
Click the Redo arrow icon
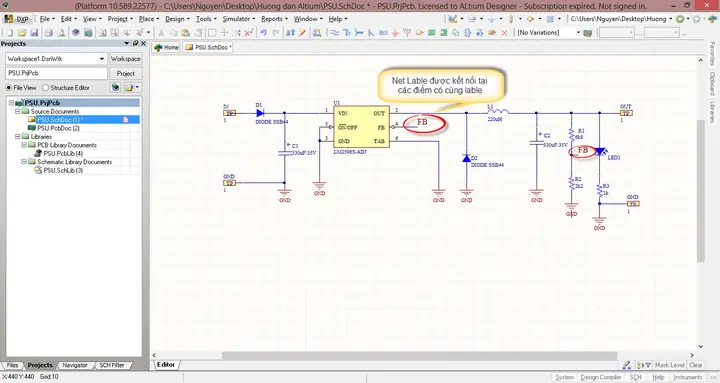pos(276,33)
